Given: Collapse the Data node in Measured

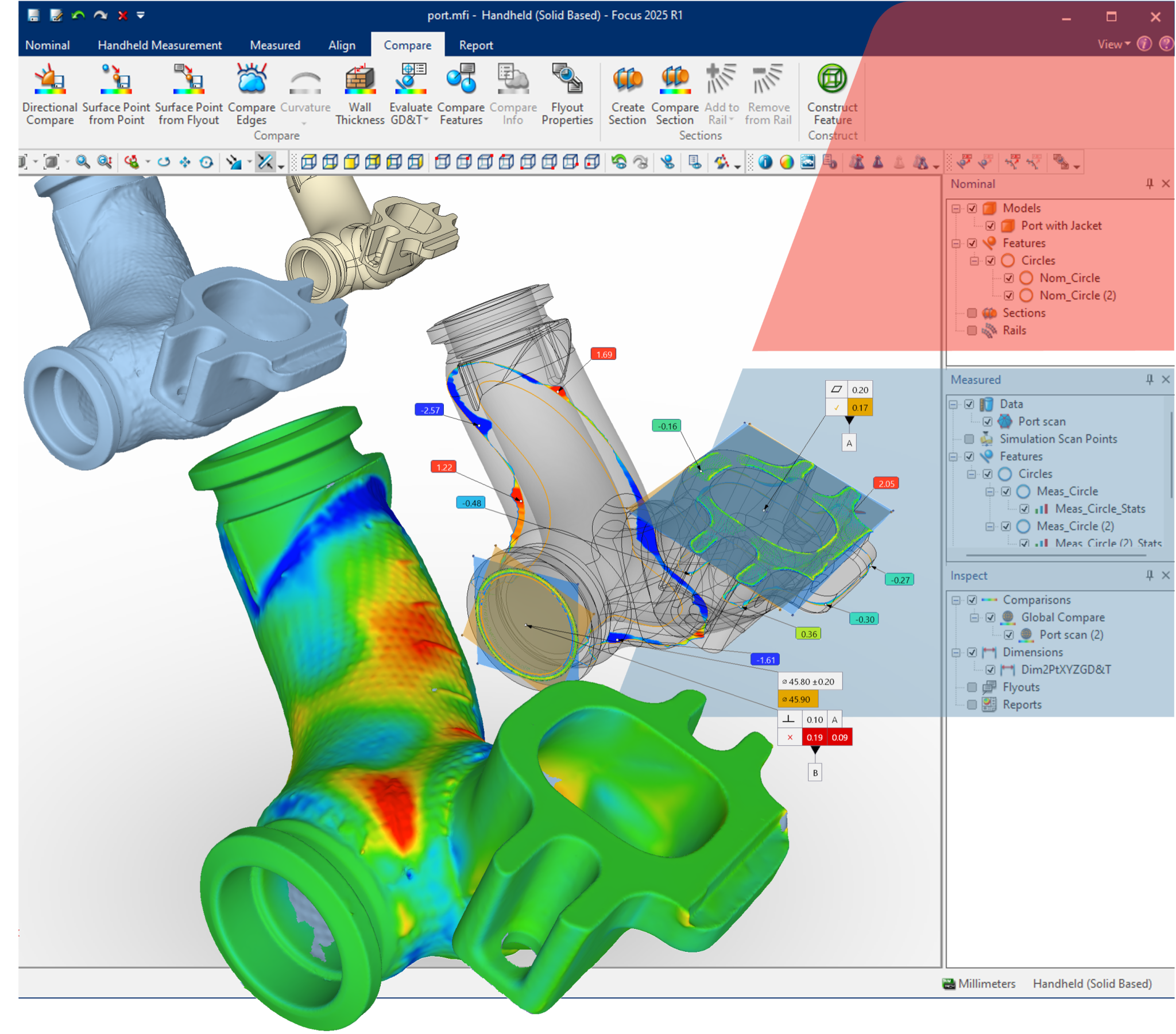Looking at the screenshot, I should click(953, 404).
